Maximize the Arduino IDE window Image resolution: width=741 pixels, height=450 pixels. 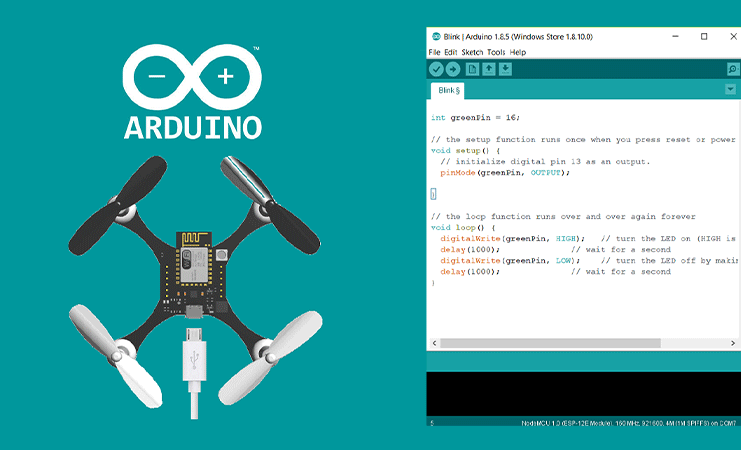[704, 36]
